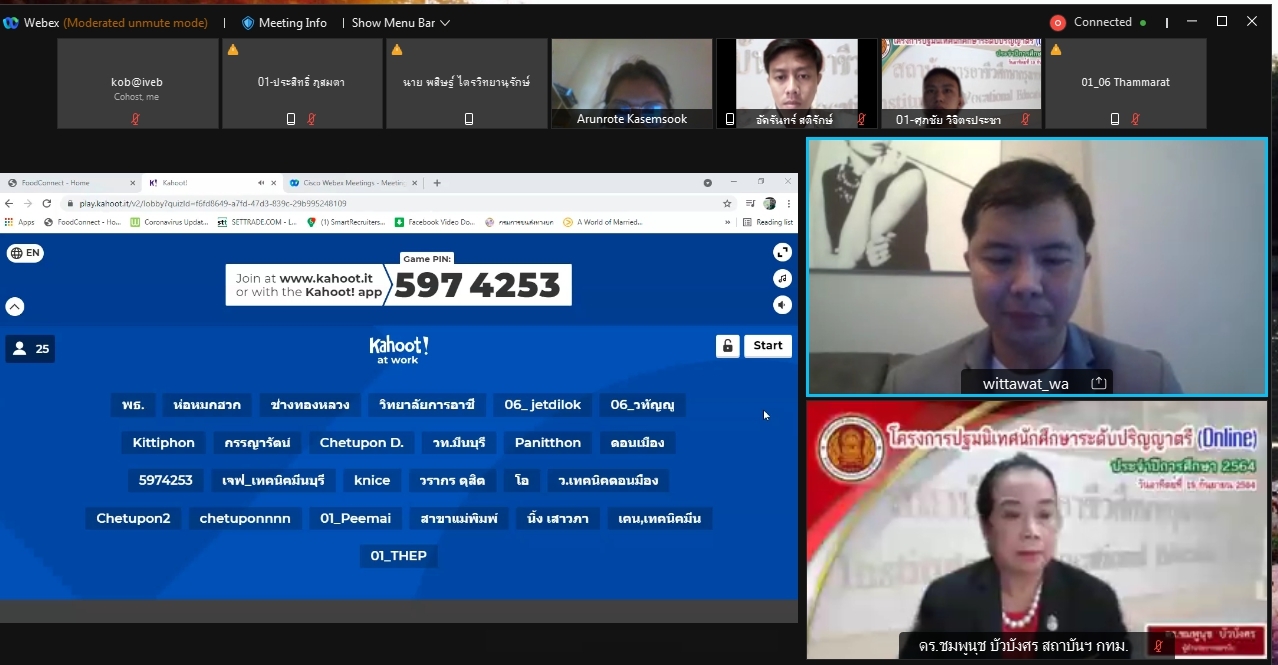Select kob@iveb participant tile
The height and width of the screenshot is (665, 1278).
[138, 83]
